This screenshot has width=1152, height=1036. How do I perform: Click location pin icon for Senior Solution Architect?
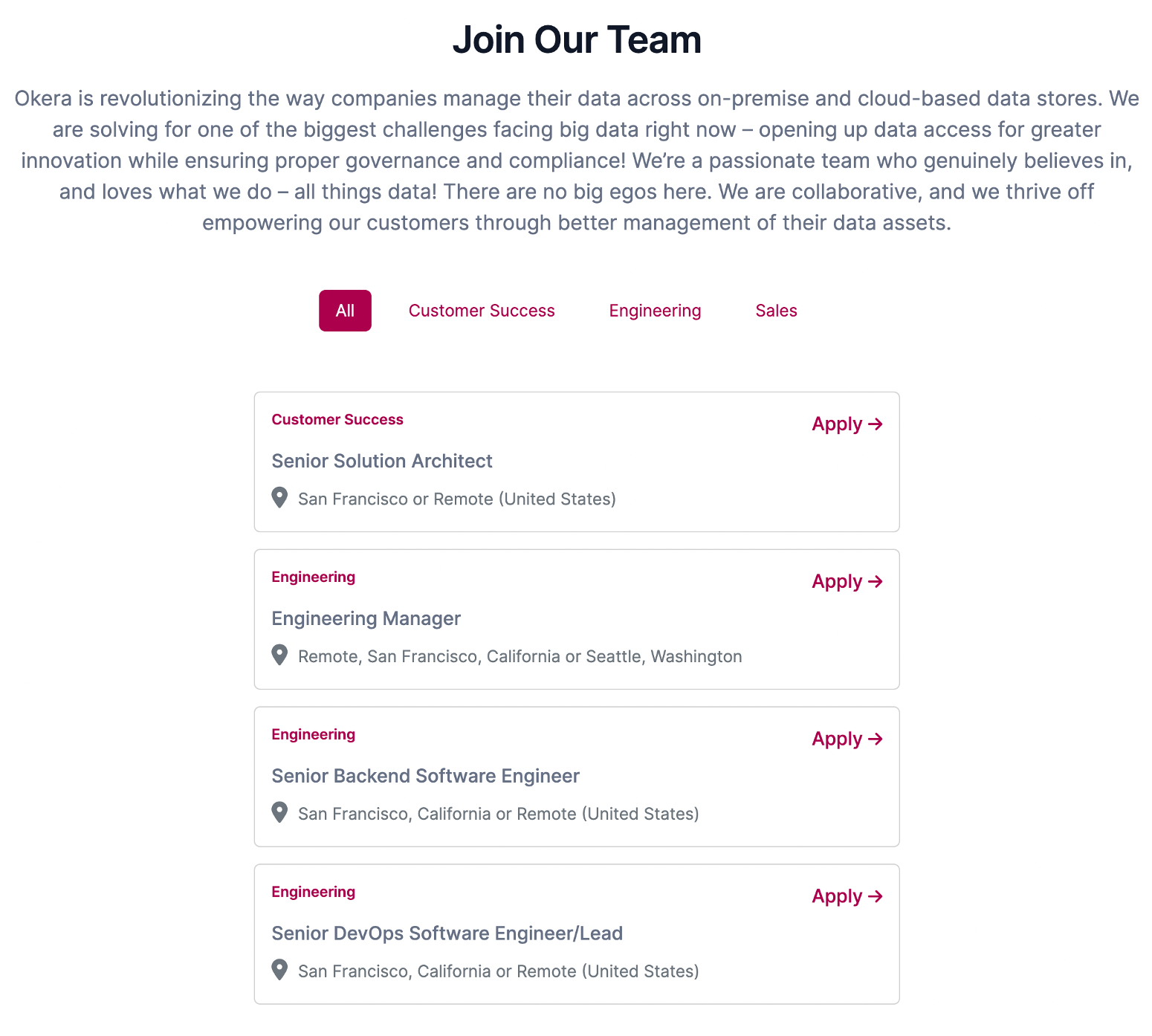[x=279, y=498]
